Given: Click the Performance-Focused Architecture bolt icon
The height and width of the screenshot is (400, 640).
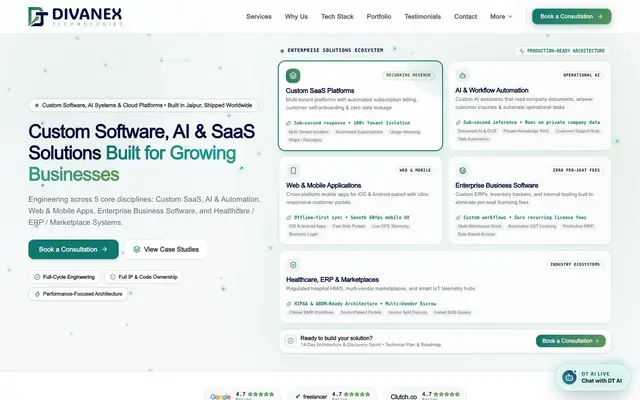Looking at the screenshot, I should 37,294.
